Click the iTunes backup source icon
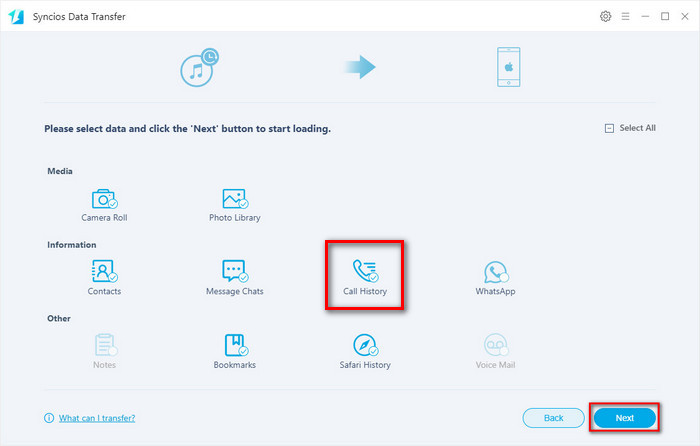 point(199,67)
